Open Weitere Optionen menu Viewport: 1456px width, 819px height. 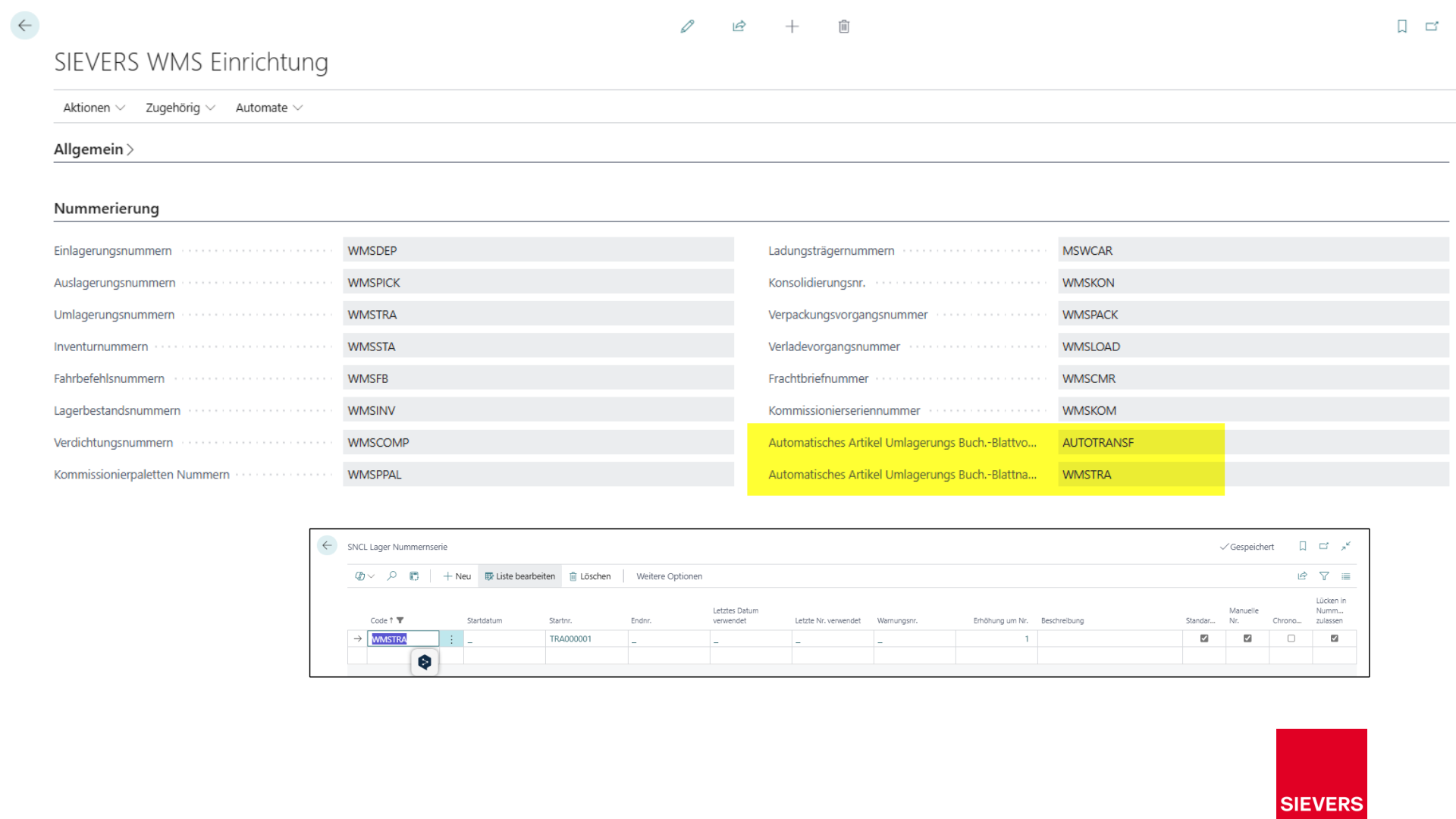(669, 576)
